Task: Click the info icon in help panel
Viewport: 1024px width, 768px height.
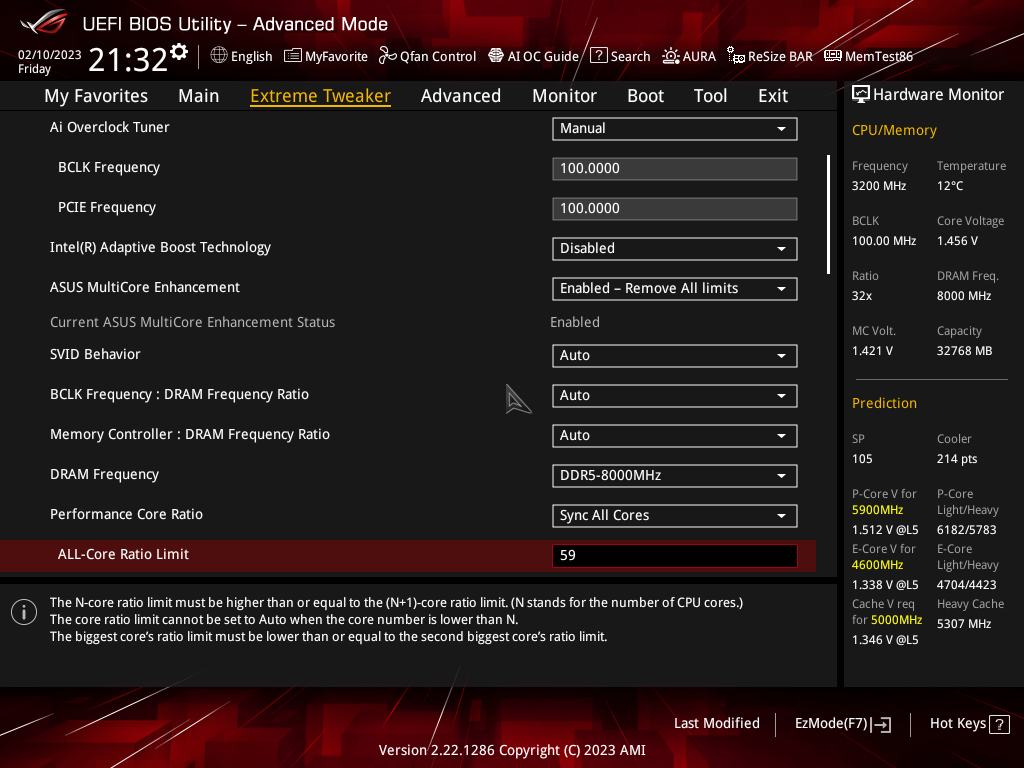Action: (24, 612)
